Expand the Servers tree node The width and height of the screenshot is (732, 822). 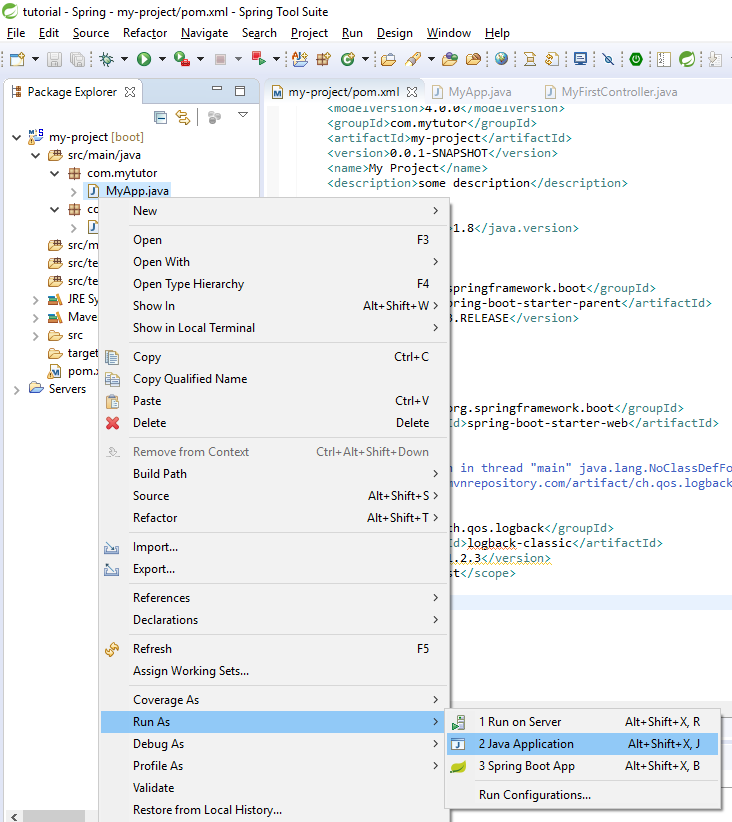(x=17, y=390)
